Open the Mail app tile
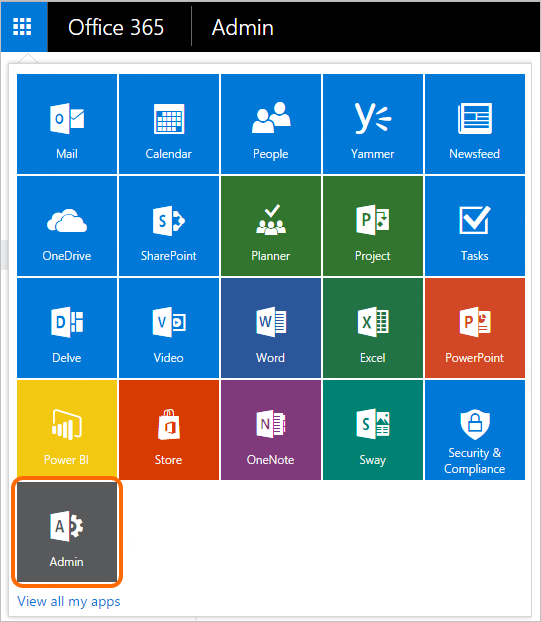The image size is (541, 622). click(x=67, y=124)
